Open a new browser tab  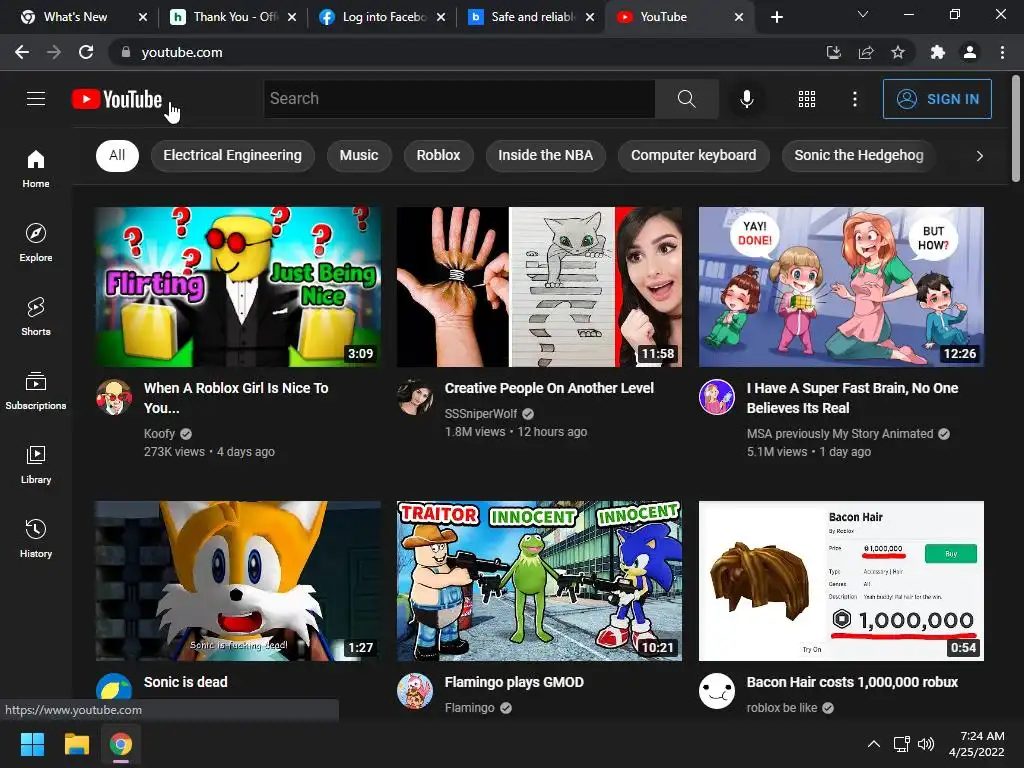pos(776,17)
